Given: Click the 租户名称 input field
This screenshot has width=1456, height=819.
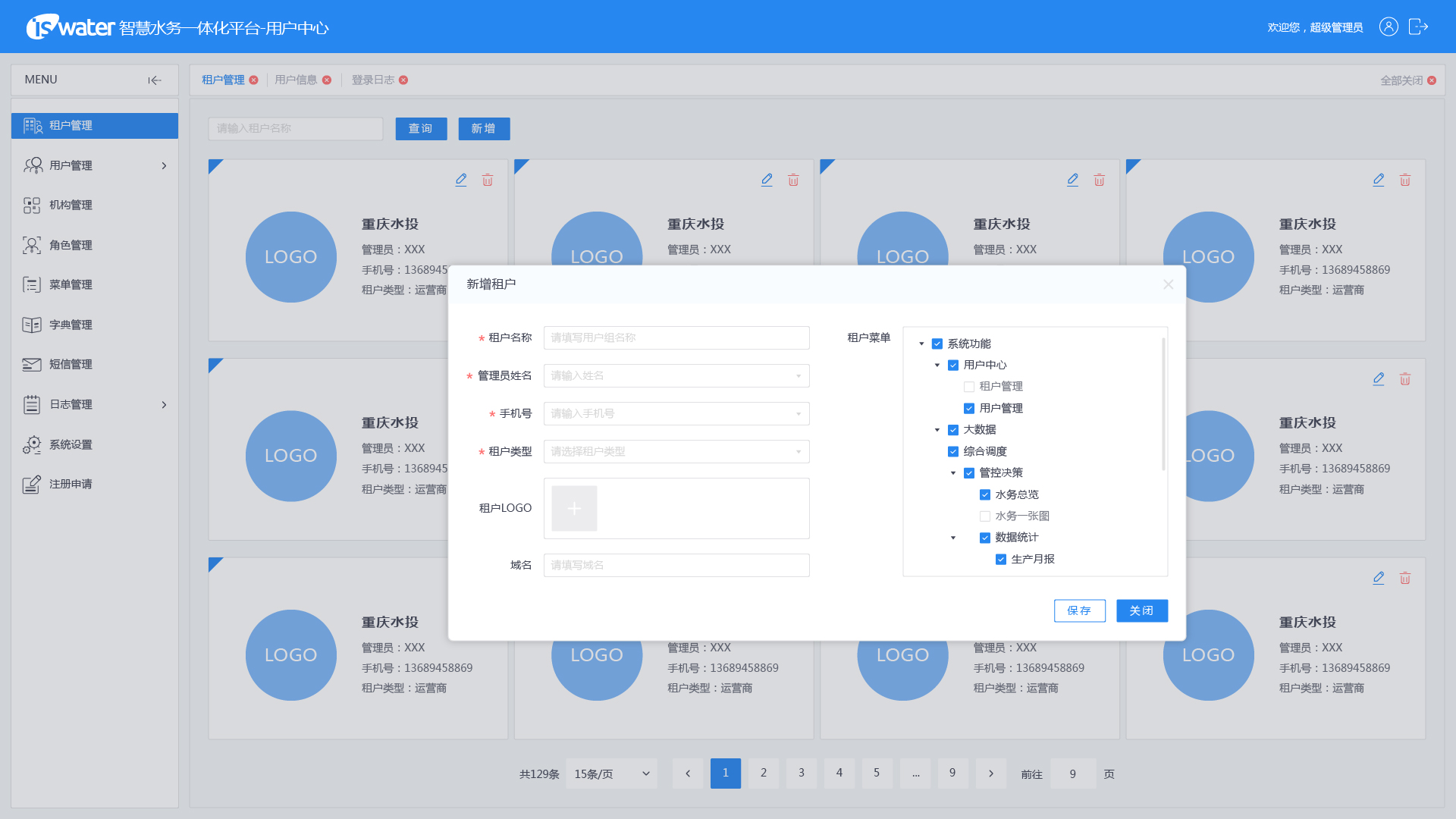Looking at the screenshot, I should pos(676,338).
